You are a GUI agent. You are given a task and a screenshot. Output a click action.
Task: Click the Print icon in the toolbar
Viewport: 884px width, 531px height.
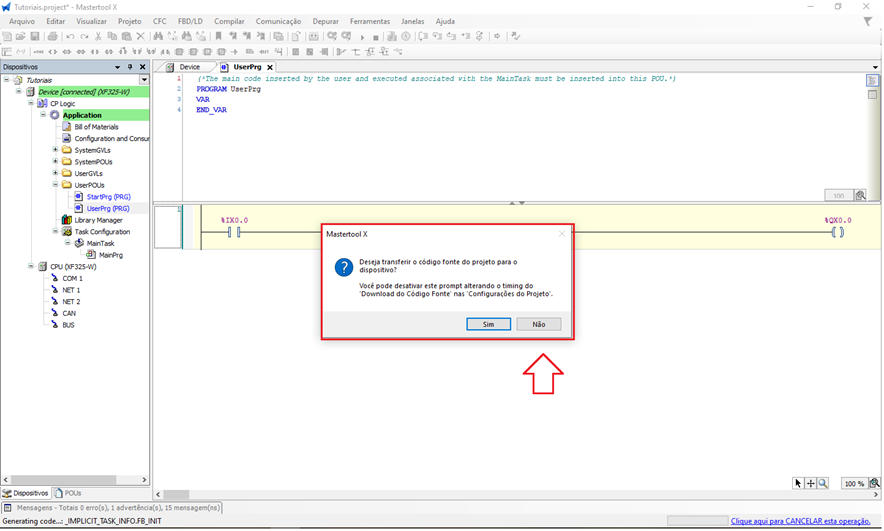(53, 37)
